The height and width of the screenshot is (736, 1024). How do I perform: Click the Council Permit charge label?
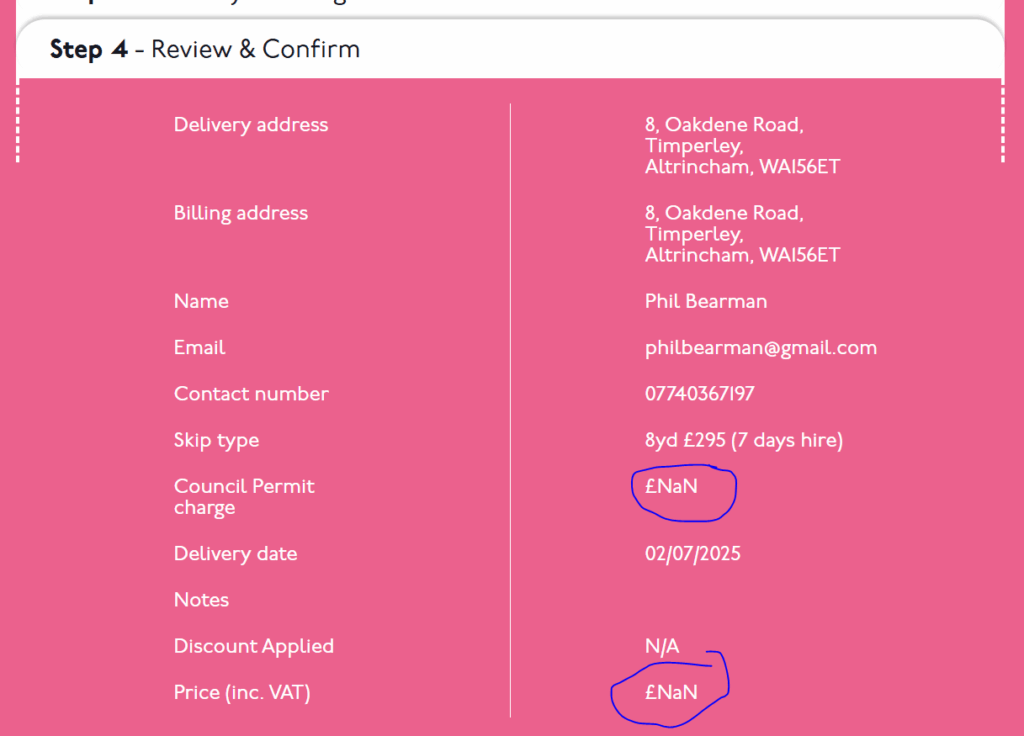[x=244, y=496]
